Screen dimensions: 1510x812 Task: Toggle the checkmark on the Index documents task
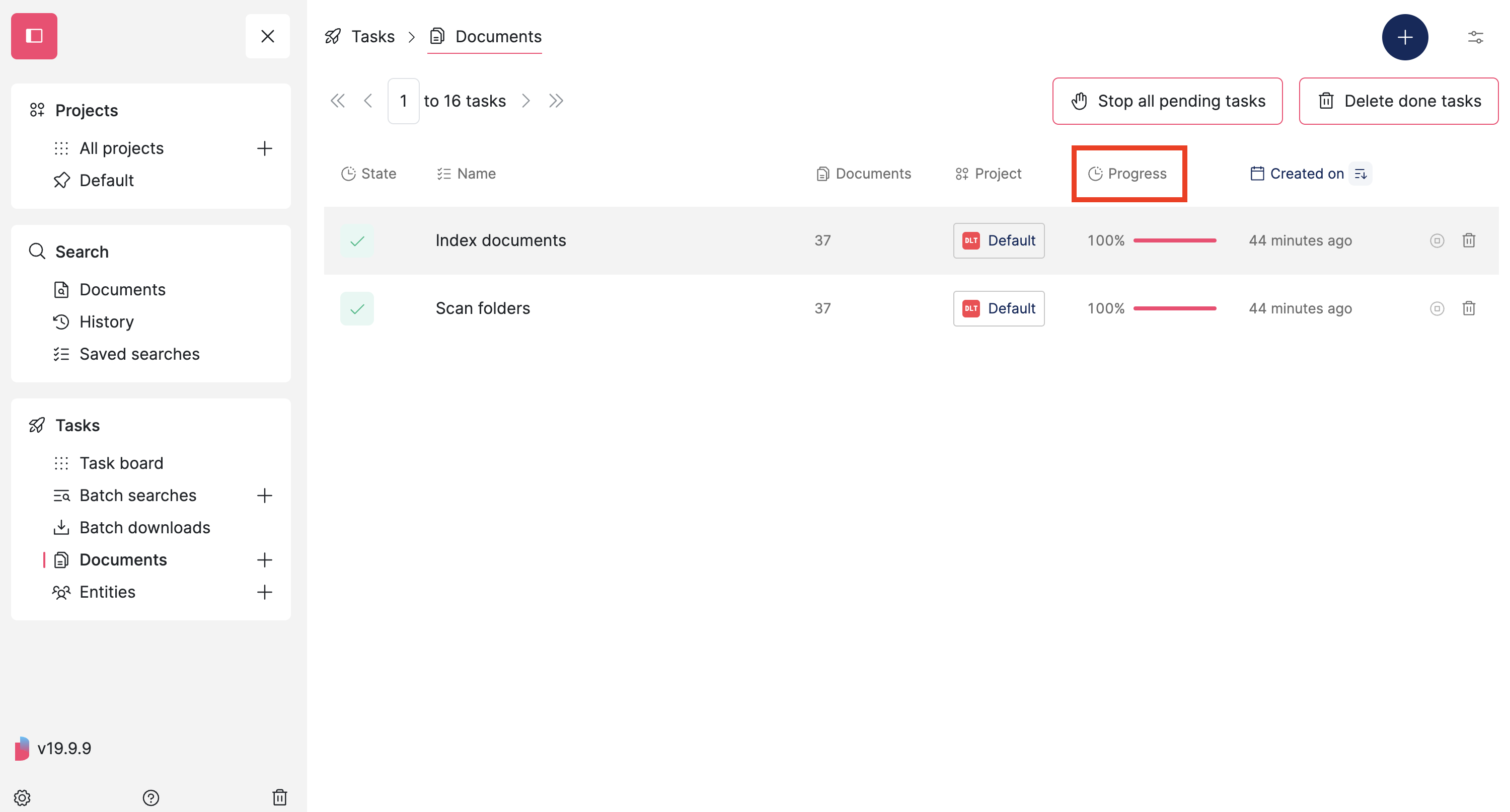(357, 240)
